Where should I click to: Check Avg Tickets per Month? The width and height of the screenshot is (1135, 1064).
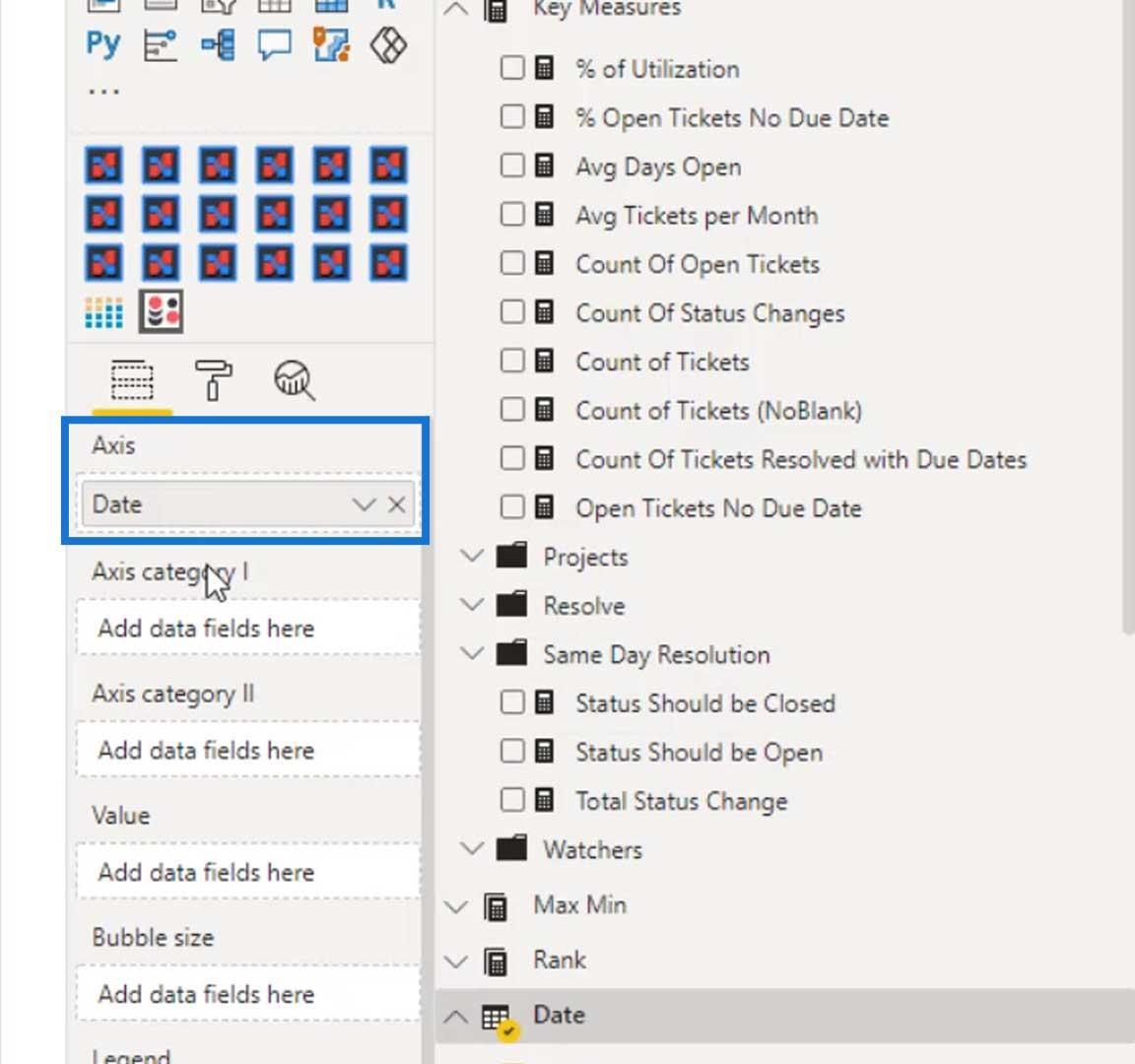[x=512, y=214]
